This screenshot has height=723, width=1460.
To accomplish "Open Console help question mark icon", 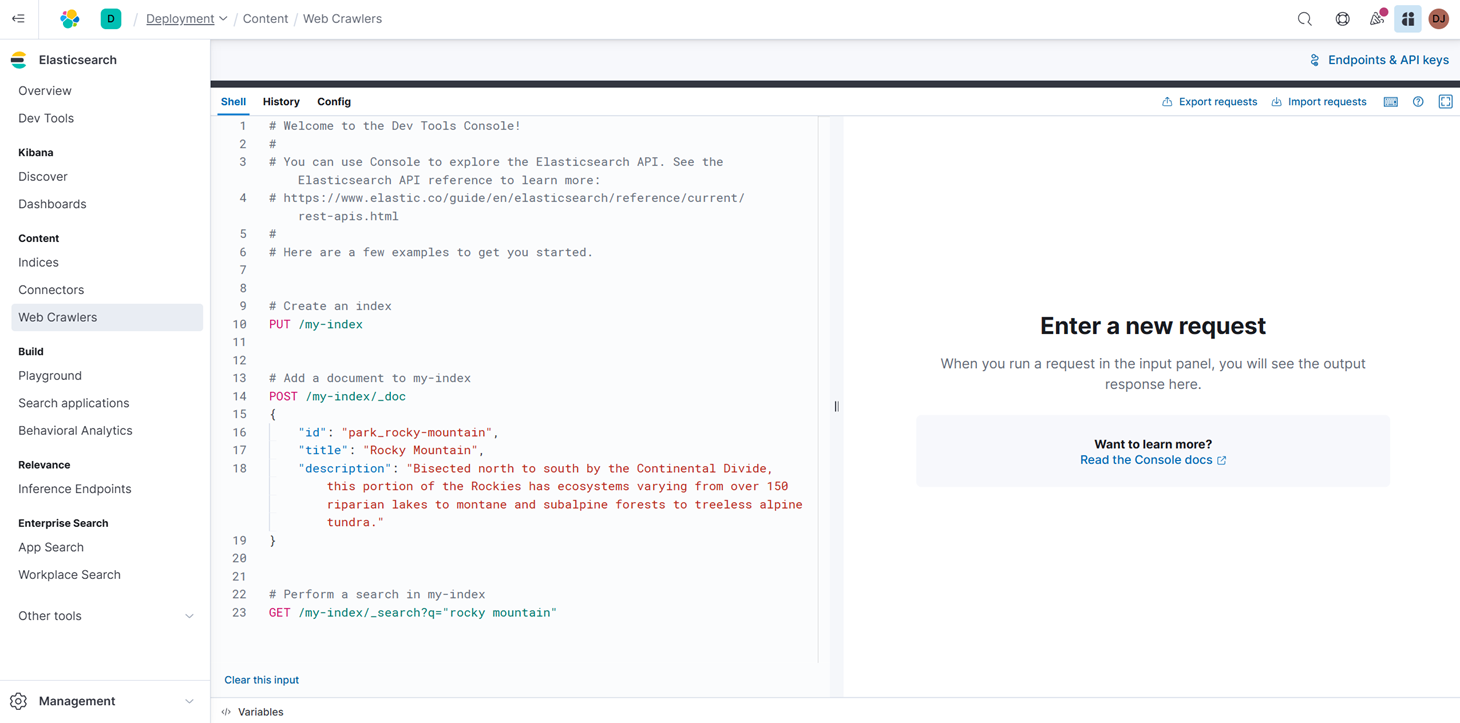I will click(1418, 101).
